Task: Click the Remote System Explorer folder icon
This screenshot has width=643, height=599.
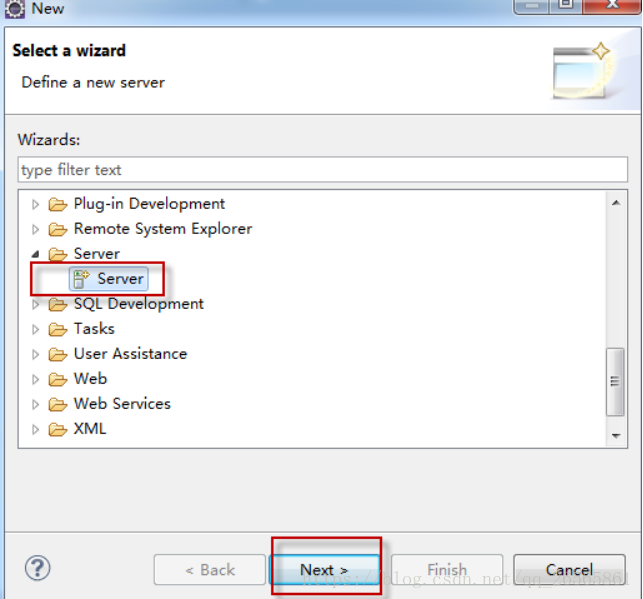Action: [x=57, y=229]
